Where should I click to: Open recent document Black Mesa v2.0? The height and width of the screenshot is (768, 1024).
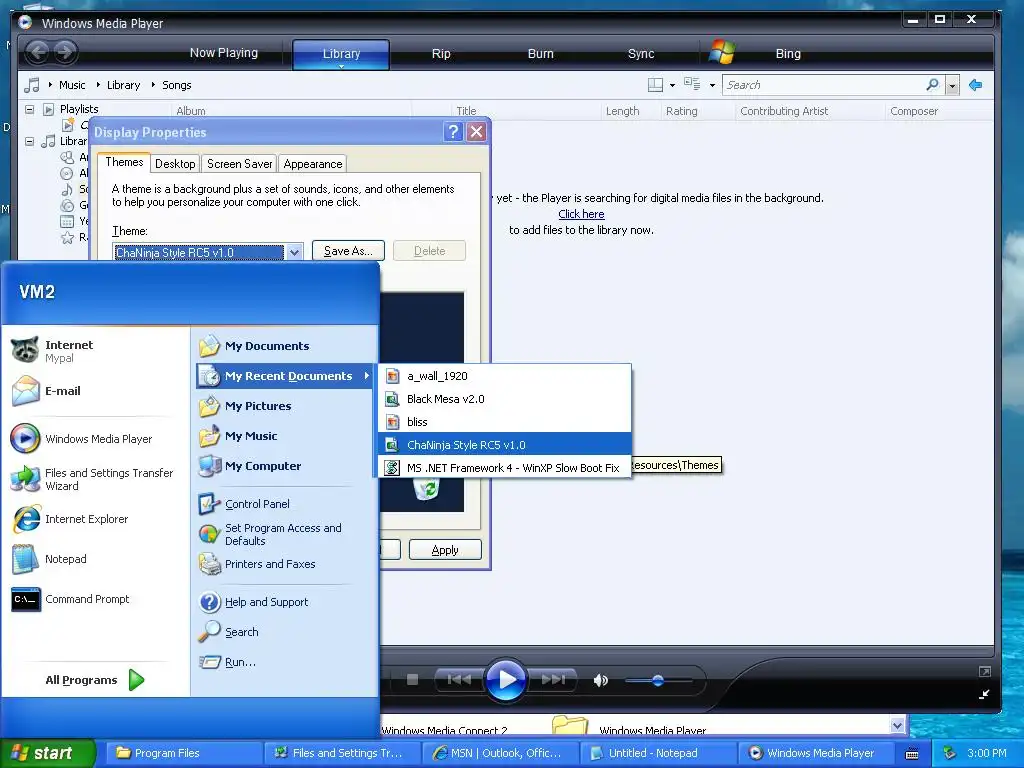click(x=505, y=399)
